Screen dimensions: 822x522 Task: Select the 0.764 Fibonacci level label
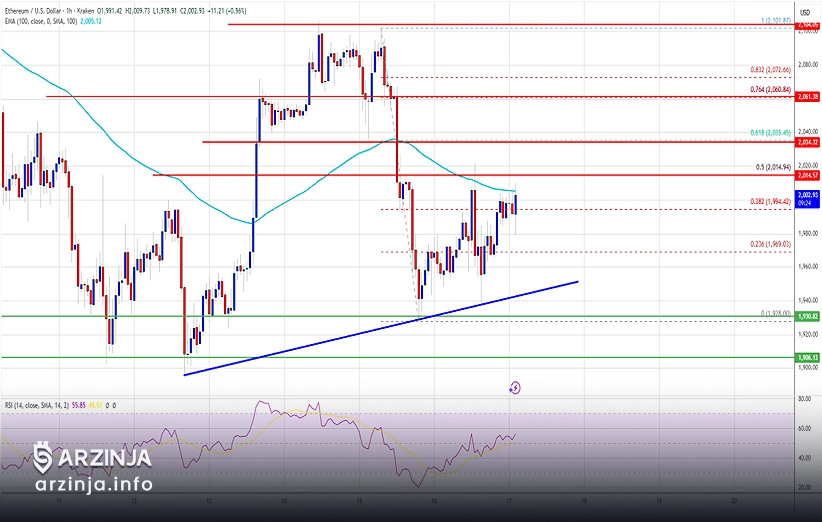click(x=770, y=89)
